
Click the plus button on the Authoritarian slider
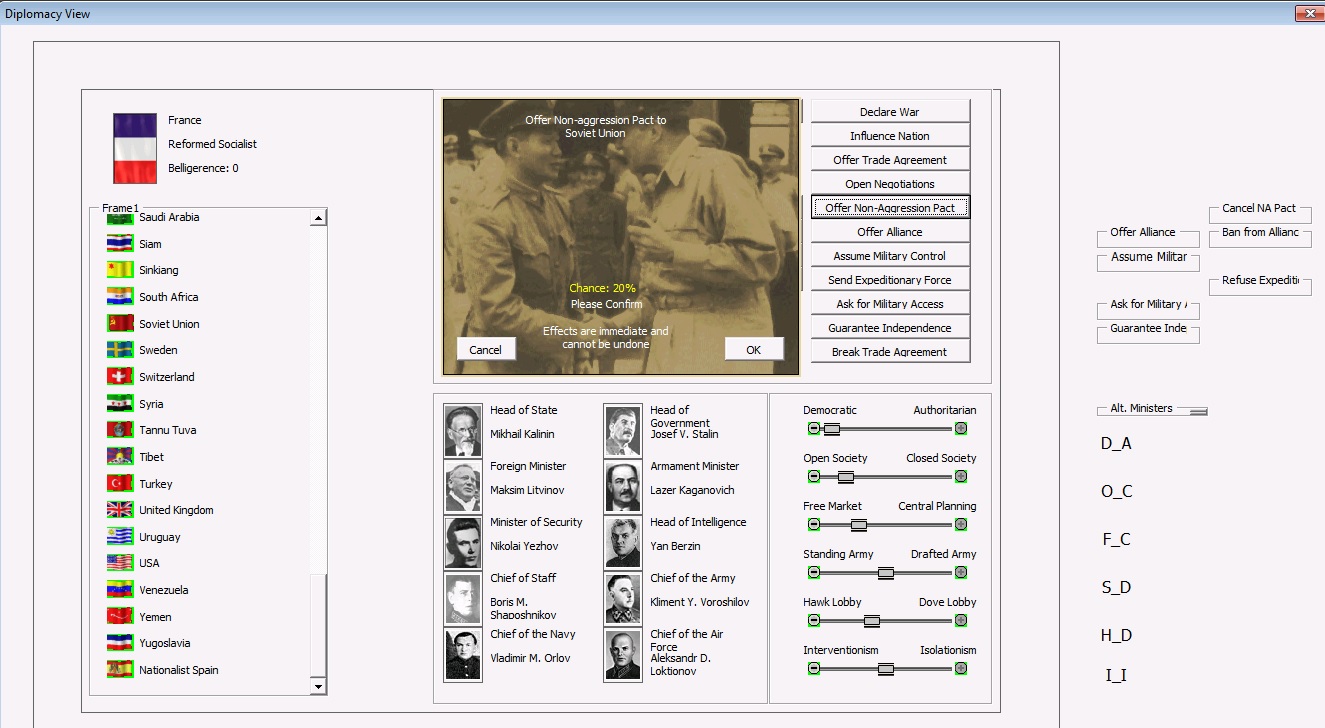960,429
